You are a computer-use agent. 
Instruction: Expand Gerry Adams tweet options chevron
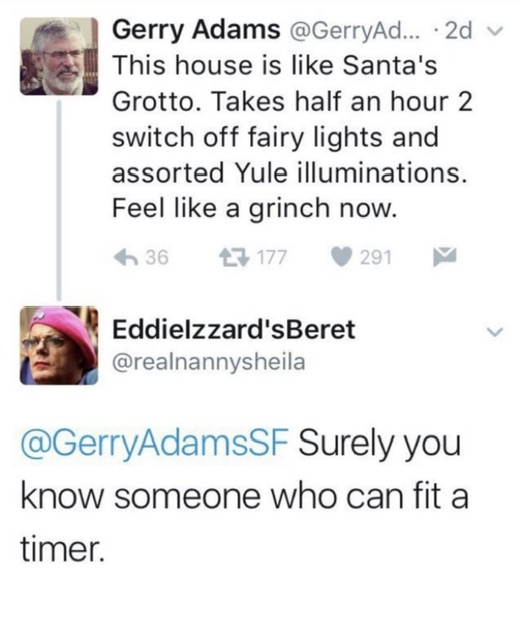coord(496,31)
